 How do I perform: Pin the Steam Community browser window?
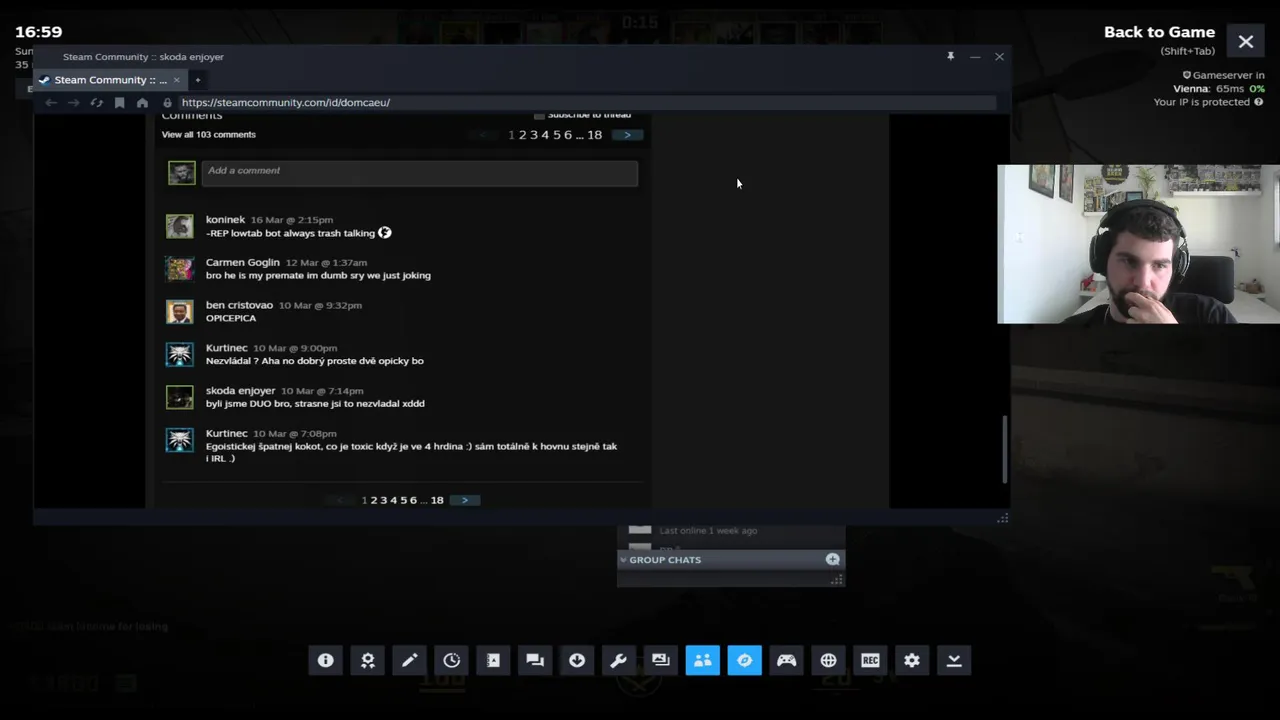[x=950, y=56]
